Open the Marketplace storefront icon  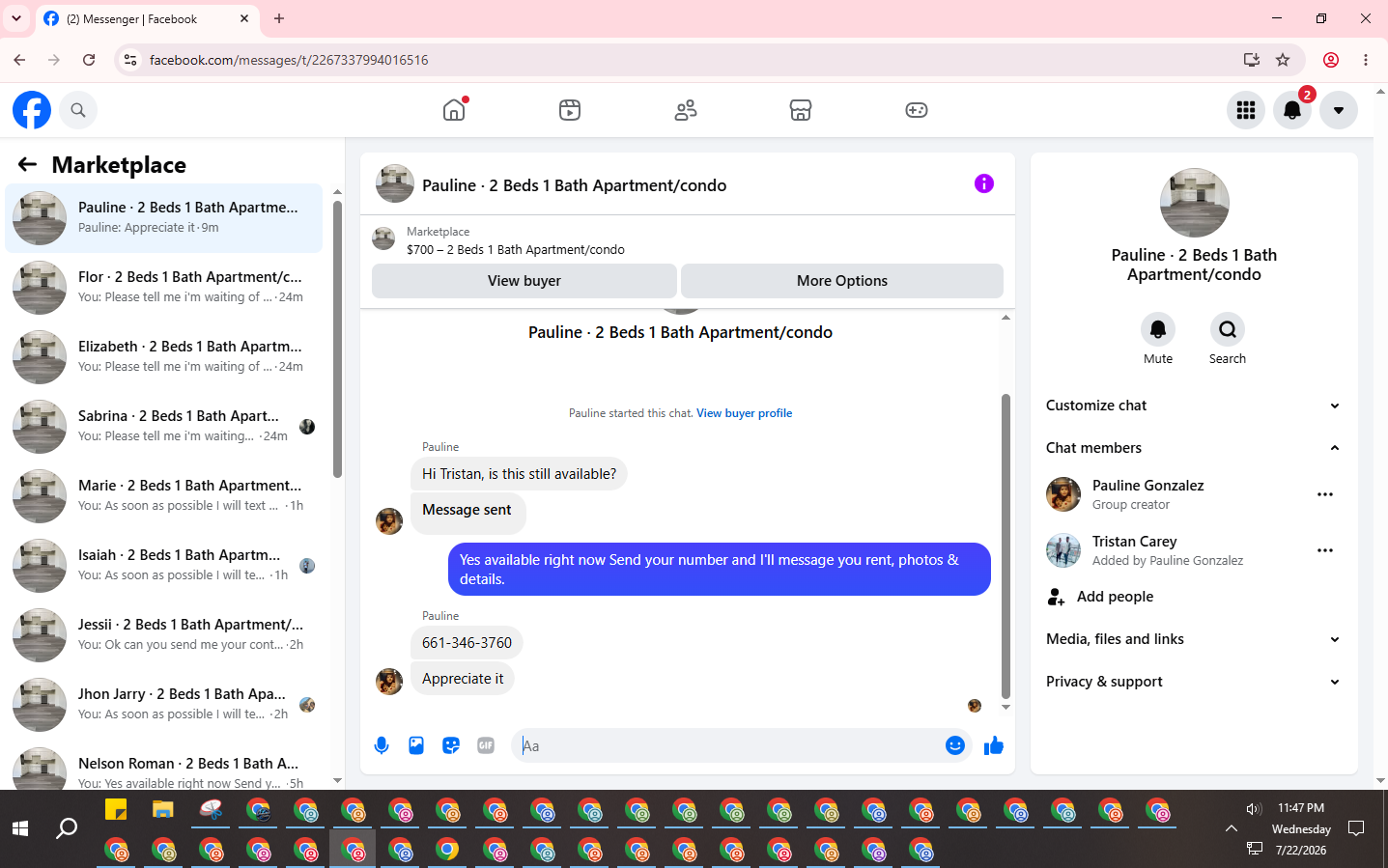click(801, 110)
